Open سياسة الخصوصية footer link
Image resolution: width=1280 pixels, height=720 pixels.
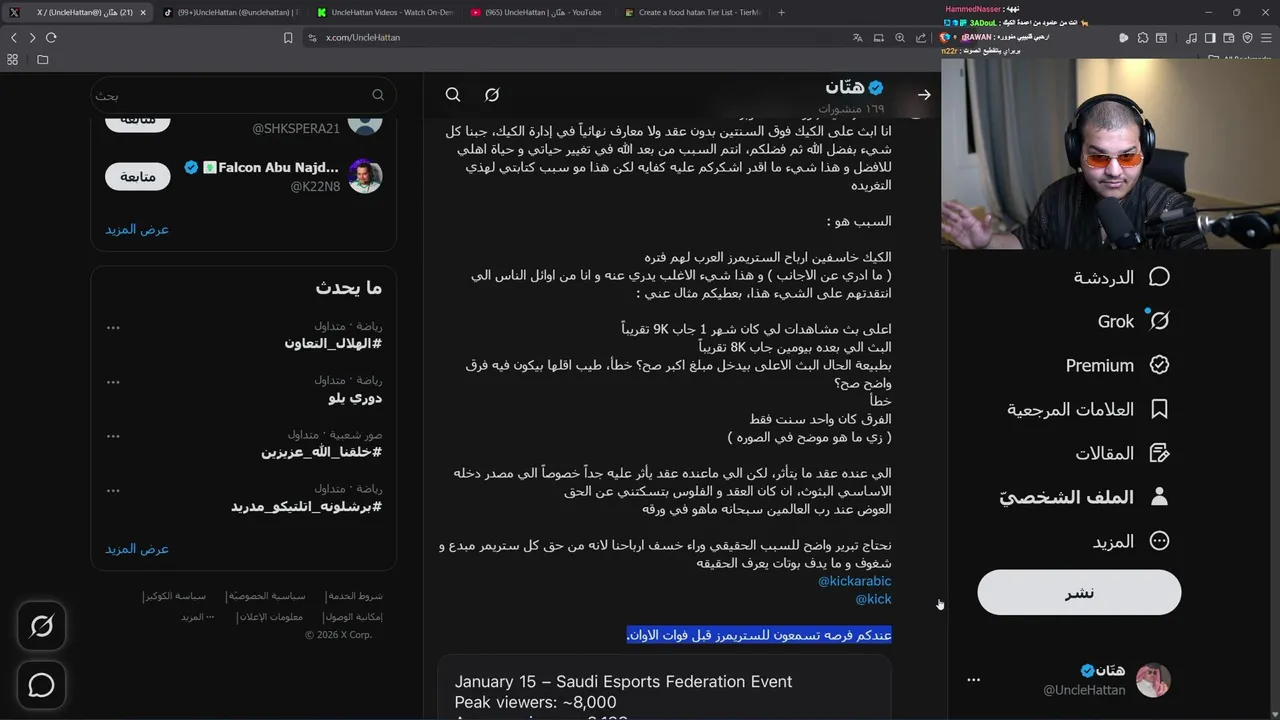[x=268, y=596]
